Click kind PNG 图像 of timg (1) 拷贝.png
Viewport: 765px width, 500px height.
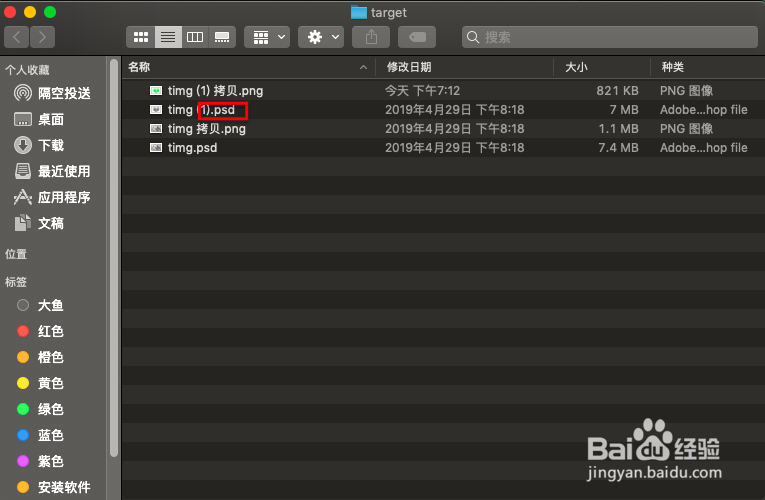[686, 91]
